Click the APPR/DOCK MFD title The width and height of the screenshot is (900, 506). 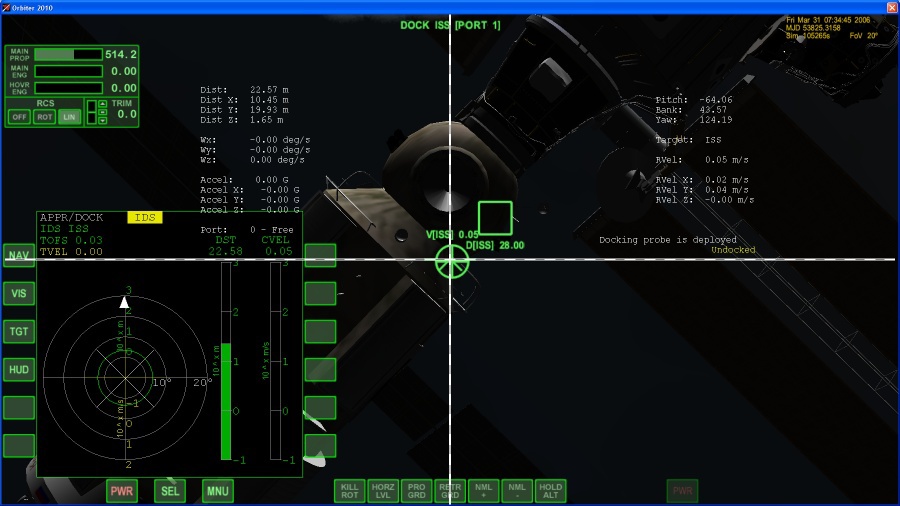pyautogui.click(x=71, y=217)
